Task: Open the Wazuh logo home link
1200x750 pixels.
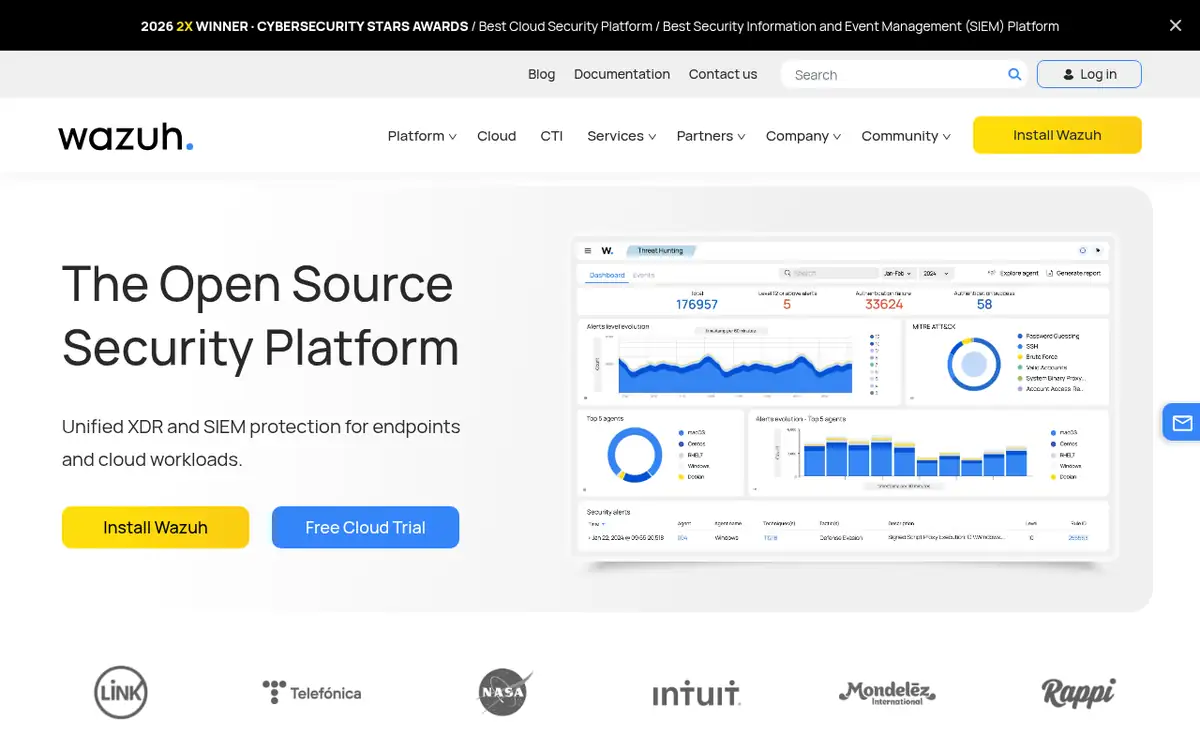Action: coord(125,136)
